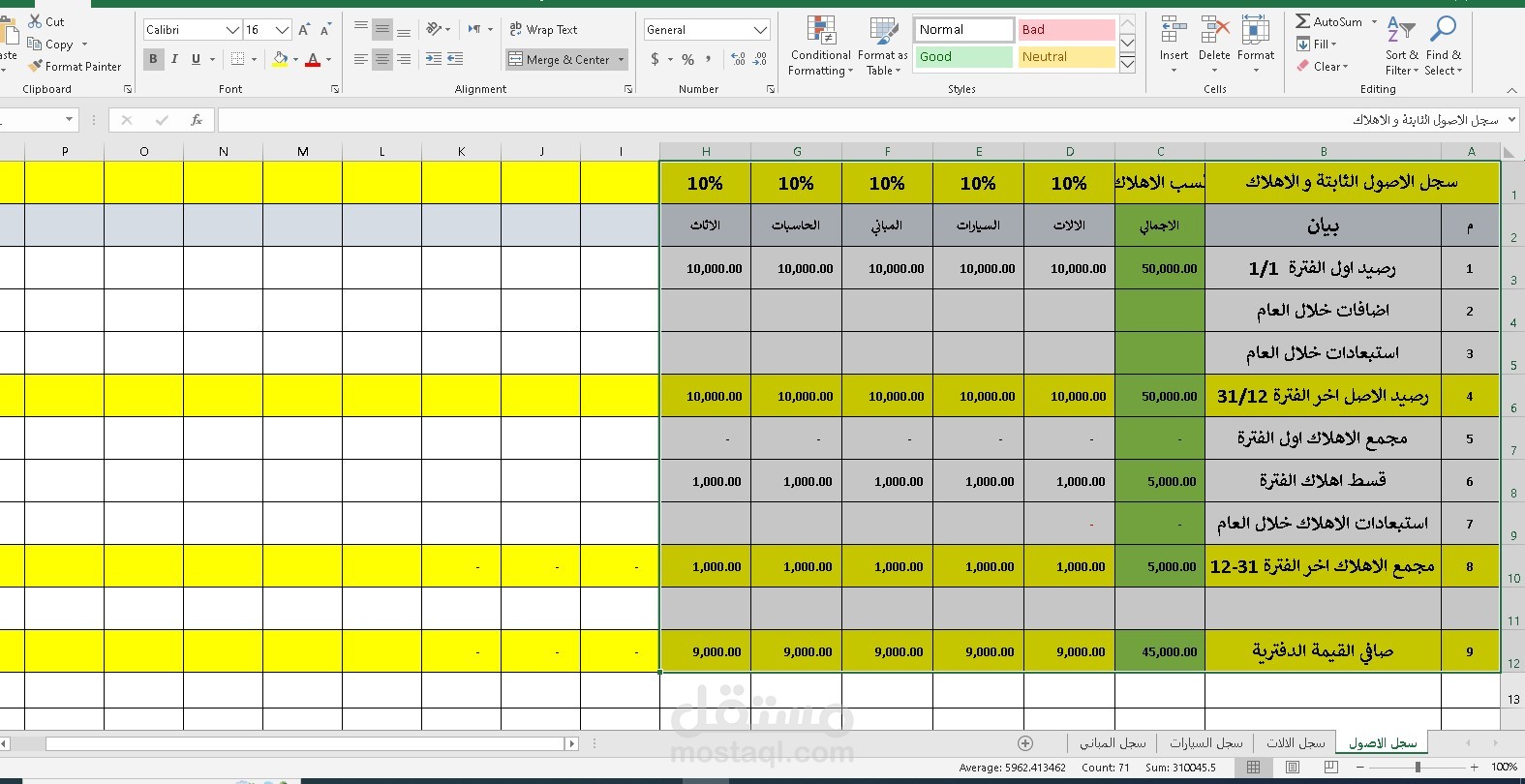The height and width of the screenshot is (784, 1525).
Task: Select column H header
Action: click(x=706, y=151)
